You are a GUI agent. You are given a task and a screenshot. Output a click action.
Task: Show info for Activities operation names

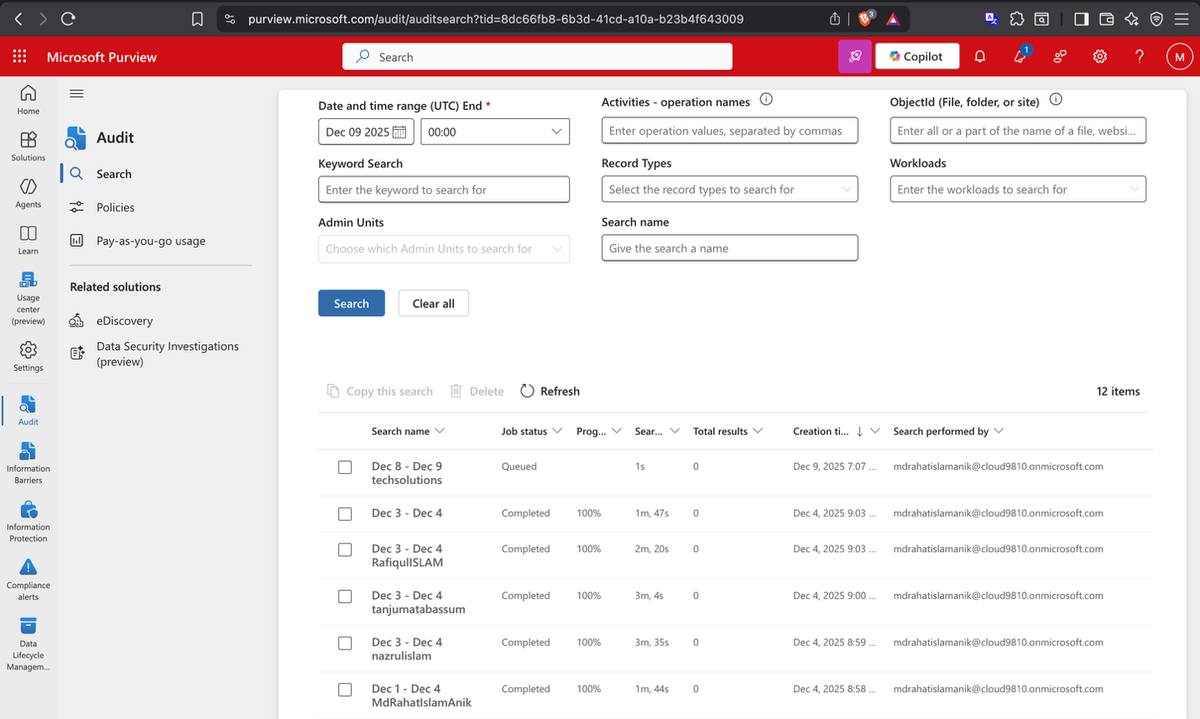click(x=766, y=100)
